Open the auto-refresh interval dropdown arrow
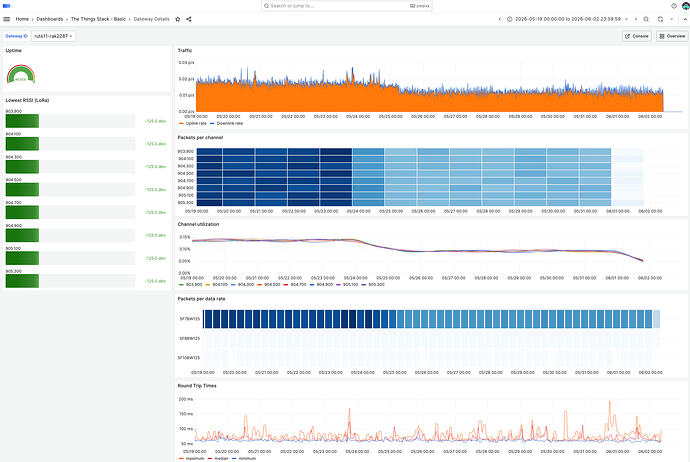690x462 pixels. 671,19
